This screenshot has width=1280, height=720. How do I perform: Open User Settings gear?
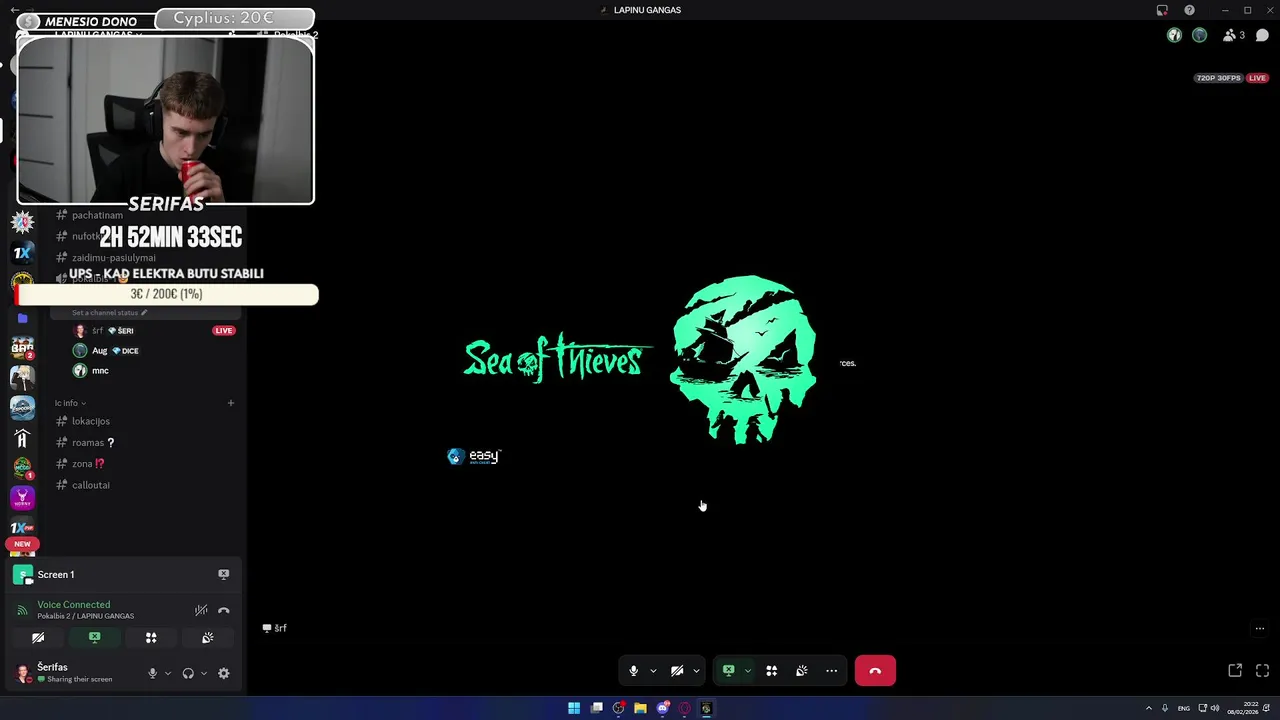(224, 673)
